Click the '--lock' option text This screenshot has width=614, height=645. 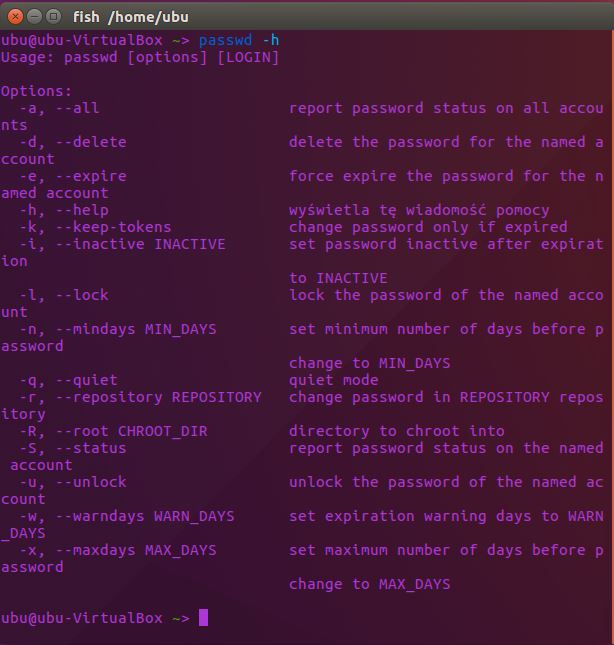click(81, 295)
